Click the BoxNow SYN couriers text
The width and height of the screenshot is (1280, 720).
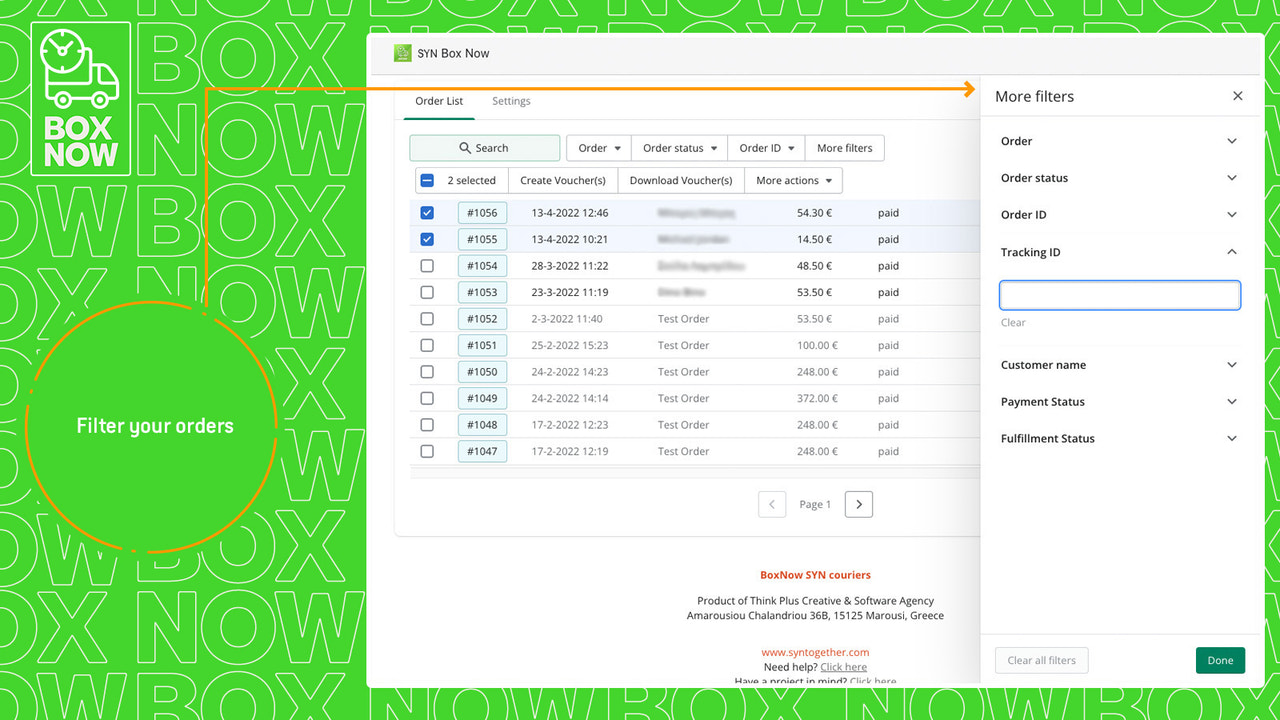point(815,575)
